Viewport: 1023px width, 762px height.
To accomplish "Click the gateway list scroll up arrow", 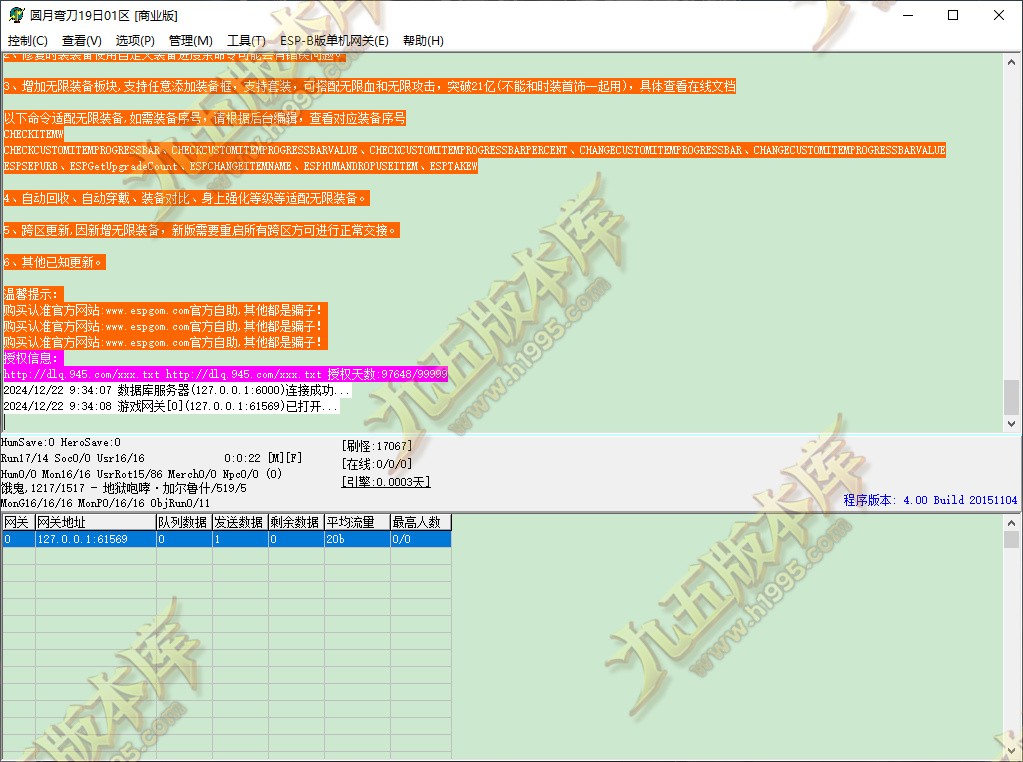I will tap(1011, 523).
